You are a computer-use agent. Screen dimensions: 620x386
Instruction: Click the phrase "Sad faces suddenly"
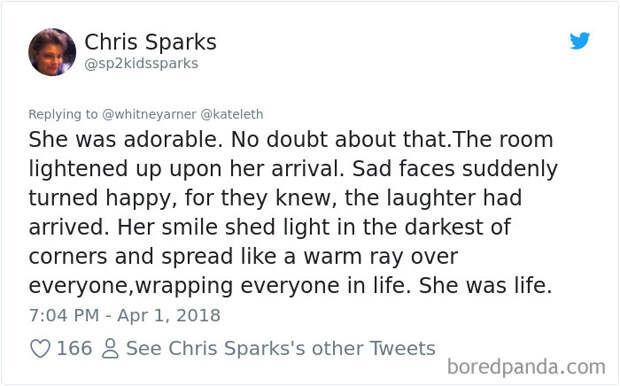455,169
